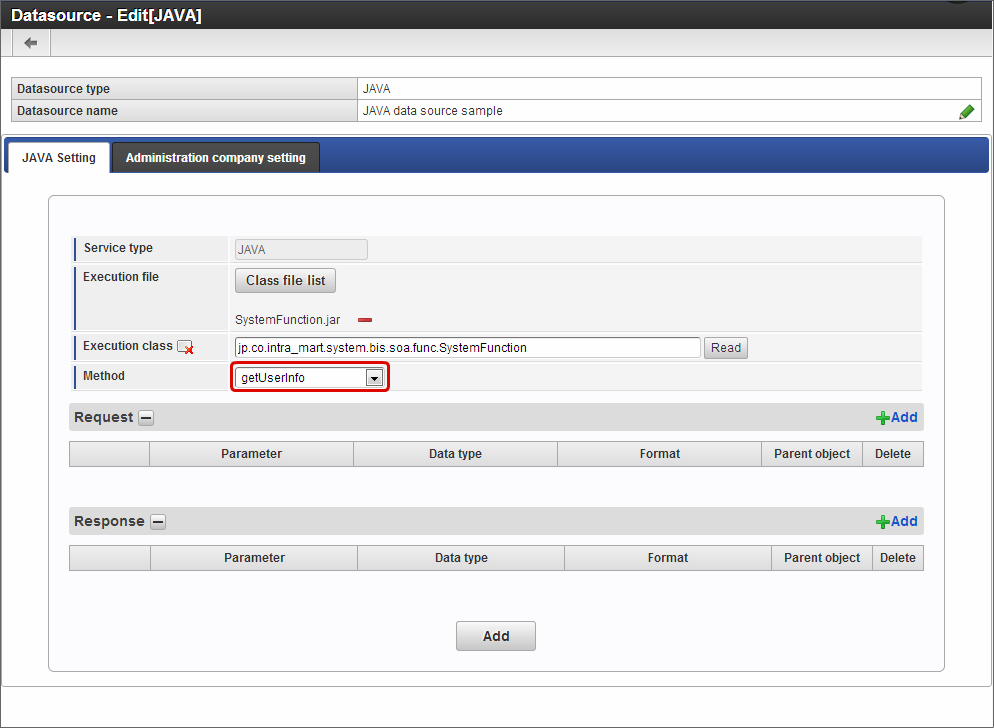Click Response table Parameter column header
994x728 pixels.
click(x=254, y=558)
